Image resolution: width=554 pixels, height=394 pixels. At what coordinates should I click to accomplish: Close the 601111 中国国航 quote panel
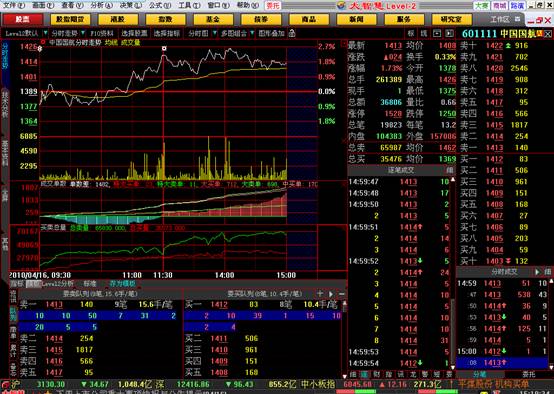(548, 34)
